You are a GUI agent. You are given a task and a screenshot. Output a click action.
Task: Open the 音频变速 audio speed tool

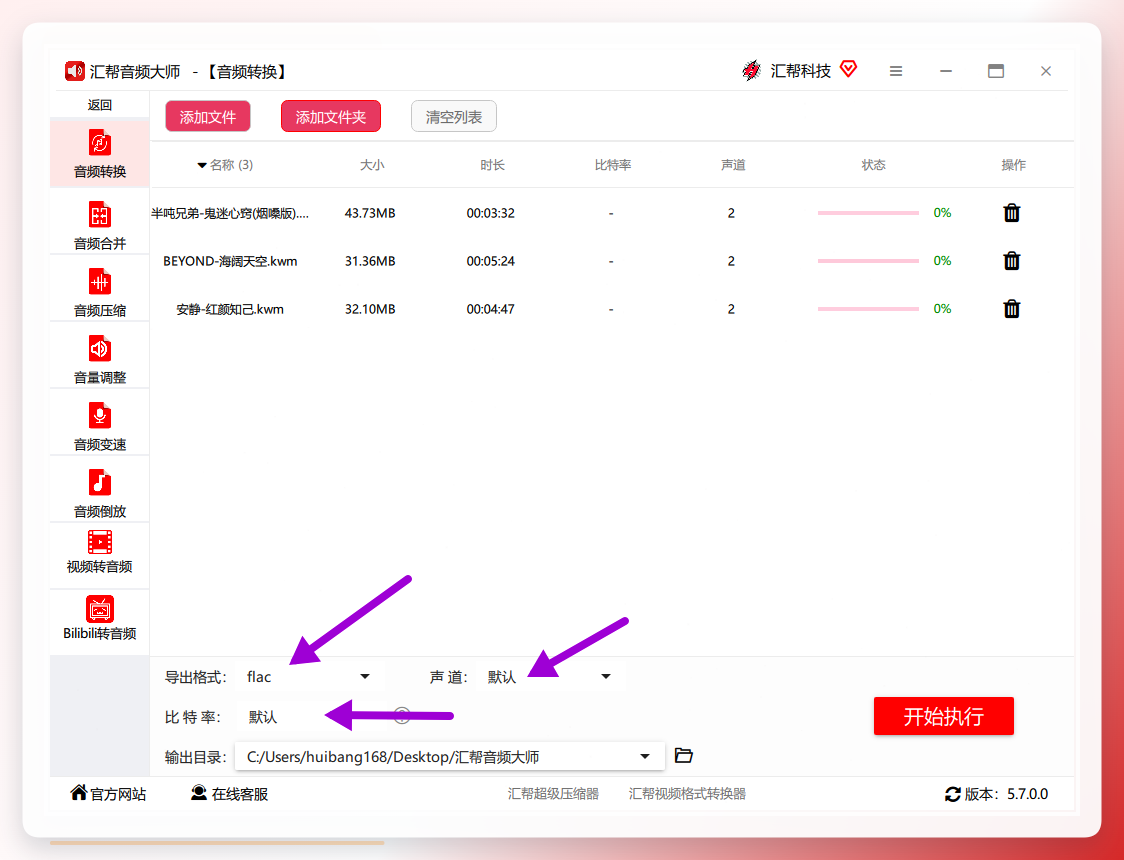[100, 426]
